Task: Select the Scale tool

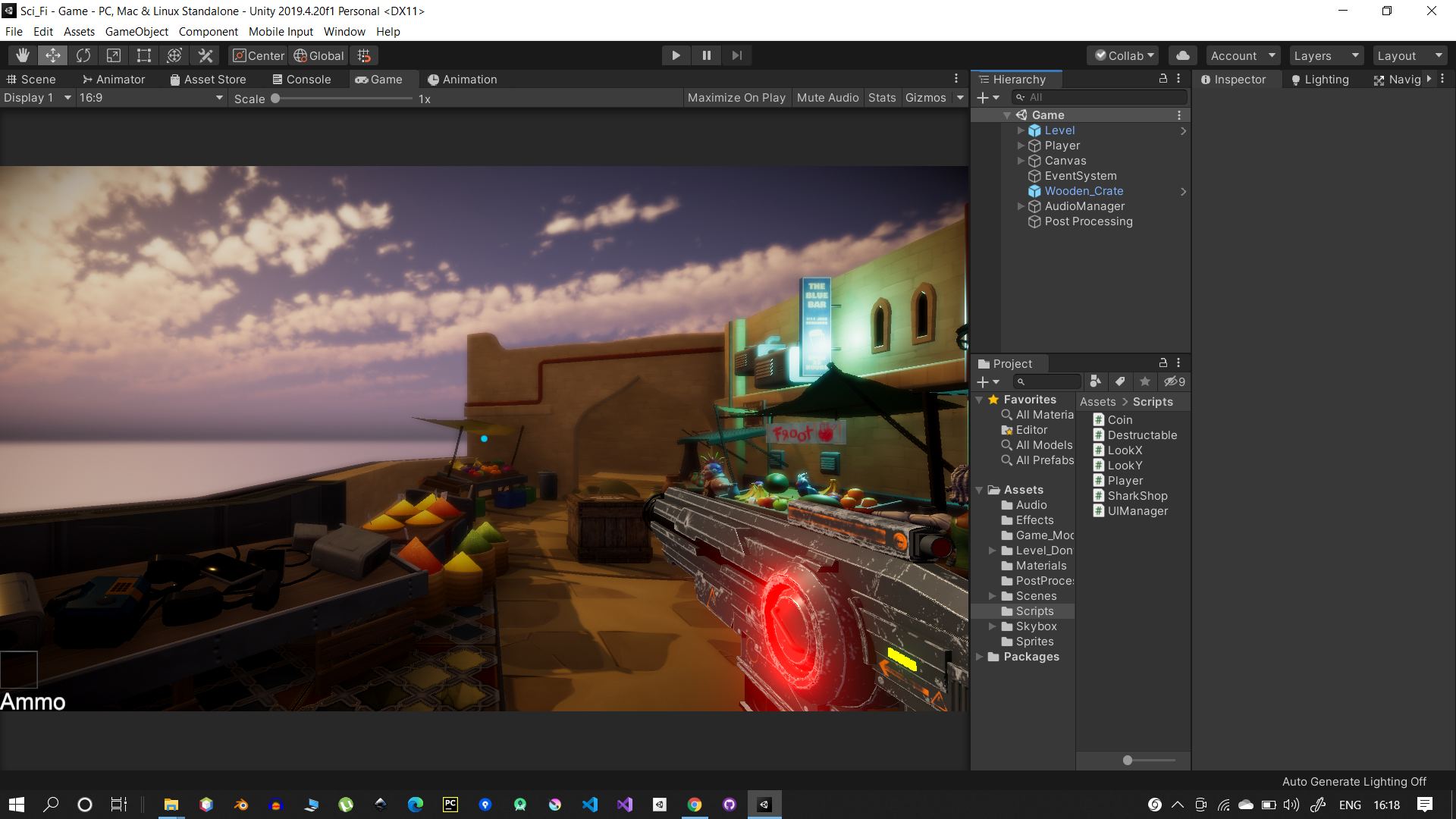Action: click(x=114, y=55)
